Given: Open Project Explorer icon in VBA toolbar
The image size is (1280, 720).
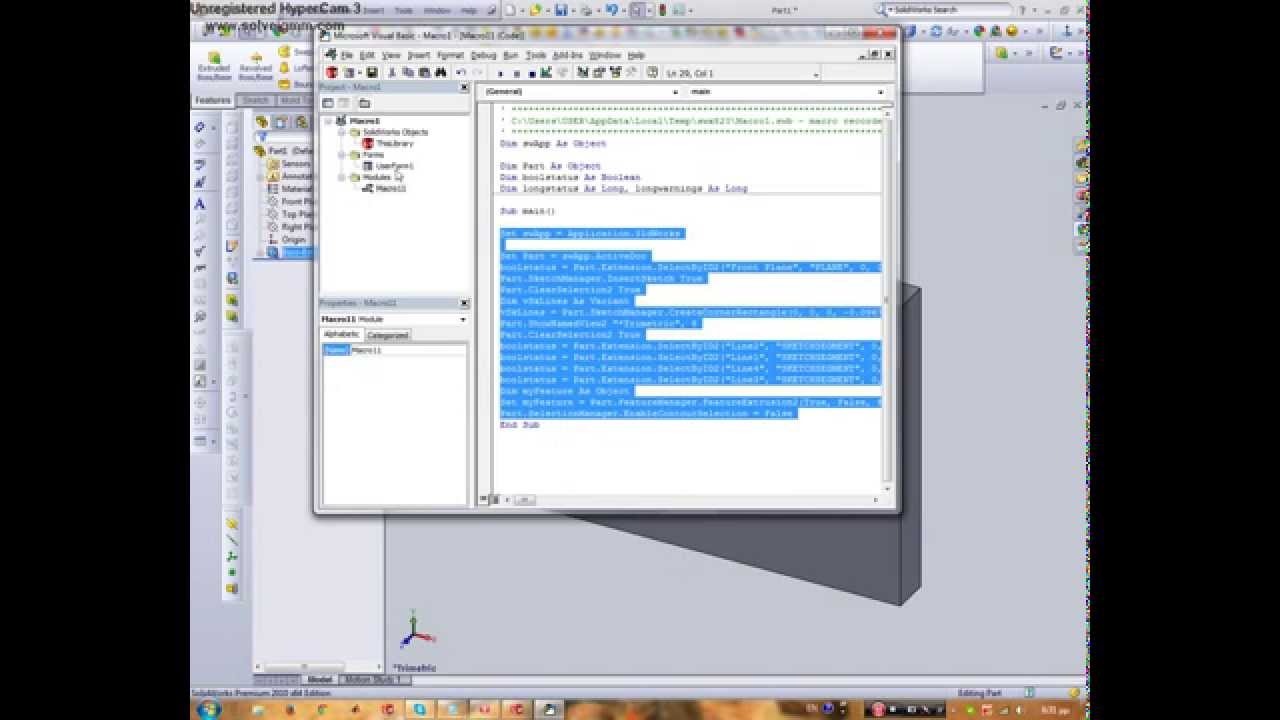Looking at the screenshot, I should (x=583, y=73).
